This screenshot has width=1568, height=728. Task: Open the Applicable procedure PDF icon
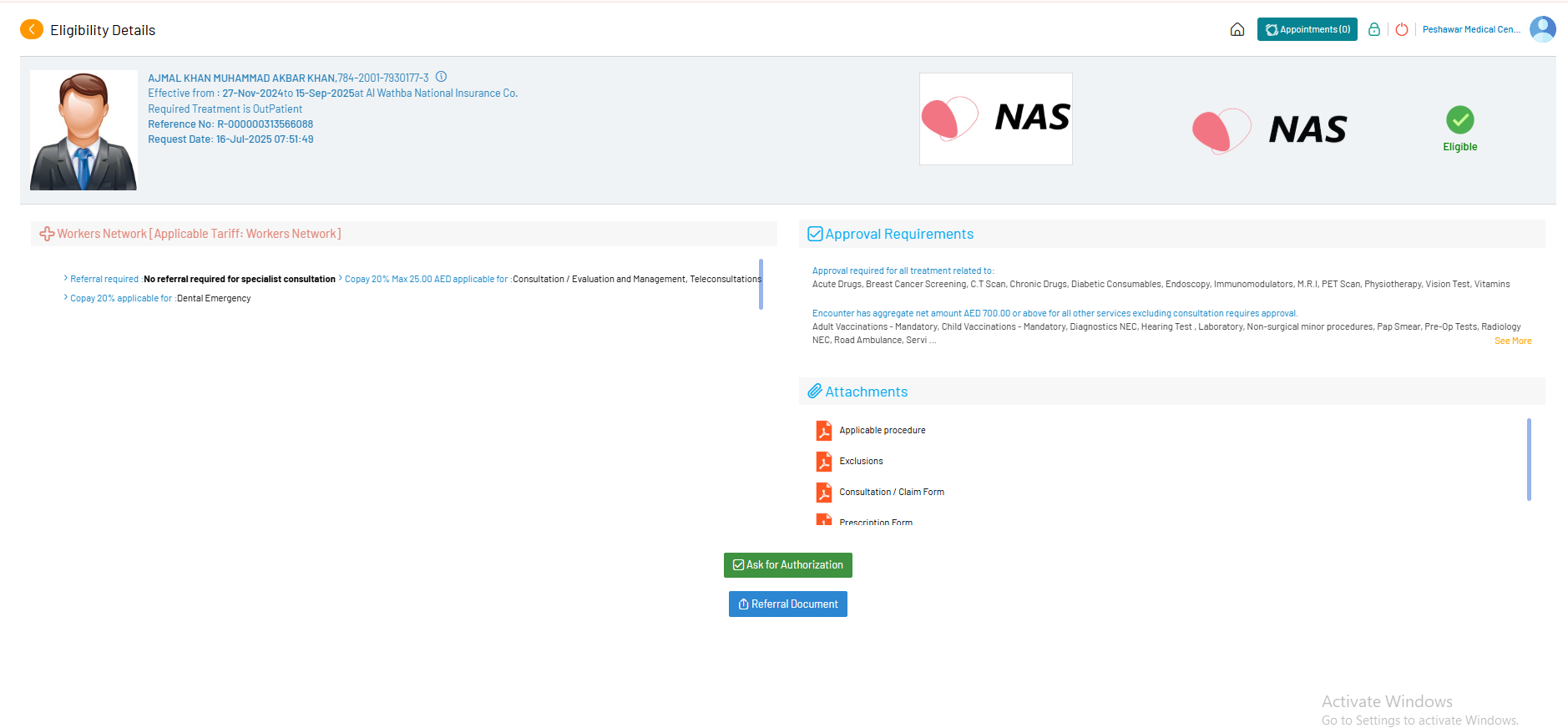click(x=824, y=431)
